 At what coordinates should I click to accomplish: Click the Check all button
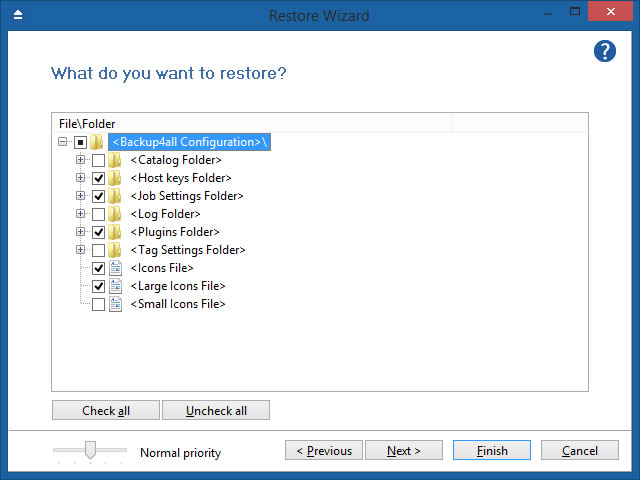pyautogui.click(x=106, y=410)
